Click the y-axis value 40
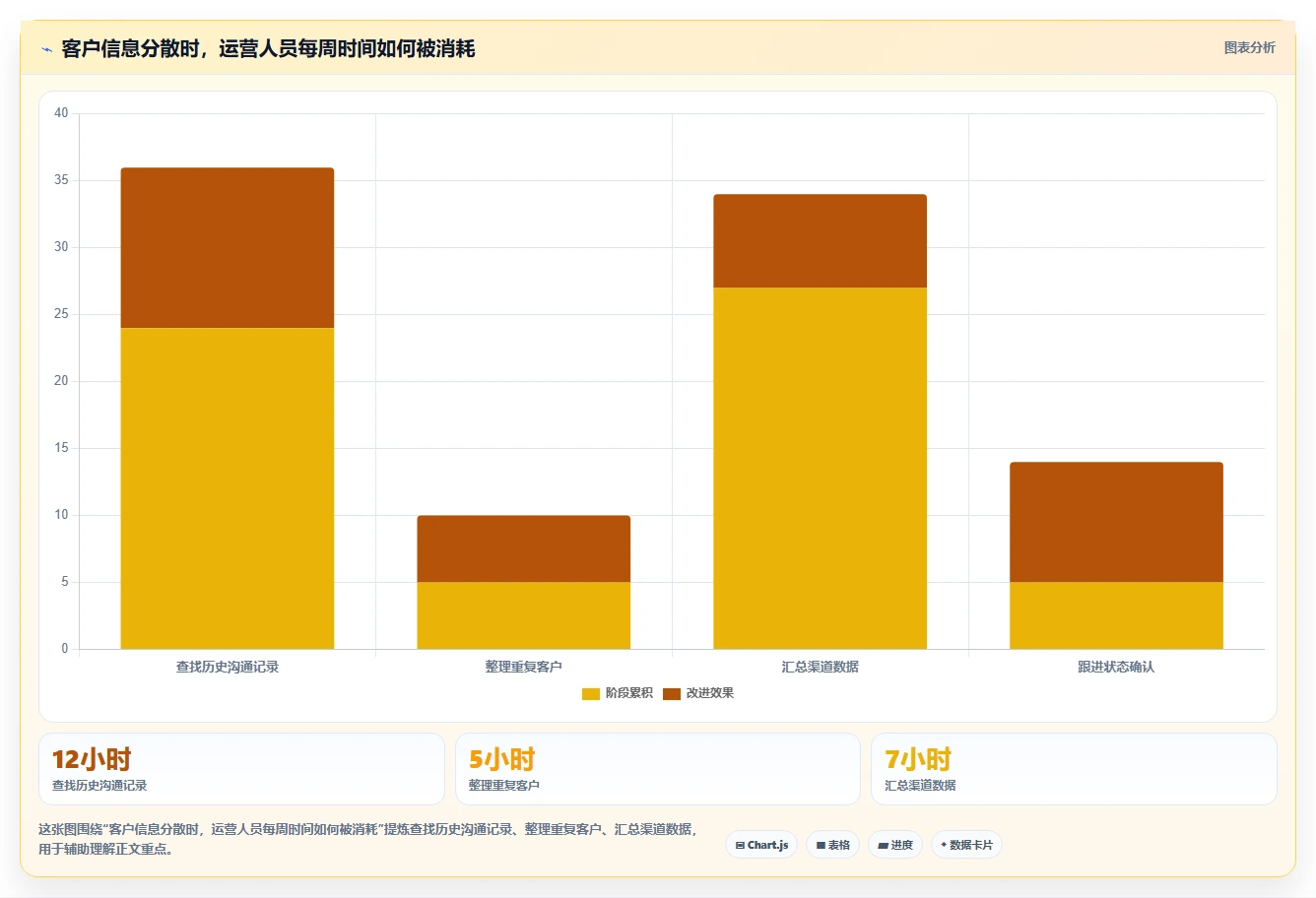The height and width of the screenshot is (898, 1316). pos(61,113)
